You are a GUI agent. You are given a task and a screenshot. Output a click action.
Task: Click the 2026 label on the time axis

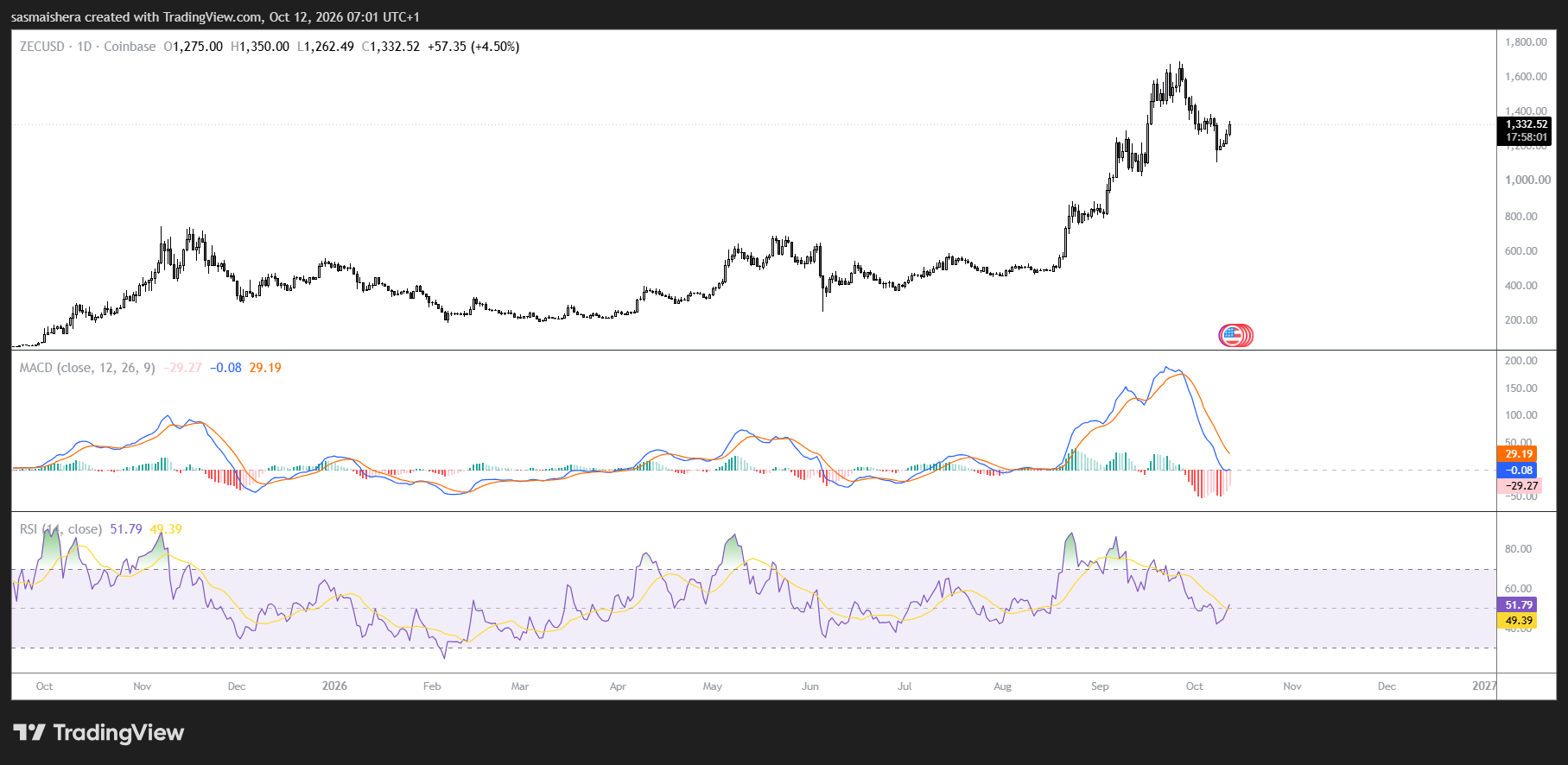tap(334, 686)
